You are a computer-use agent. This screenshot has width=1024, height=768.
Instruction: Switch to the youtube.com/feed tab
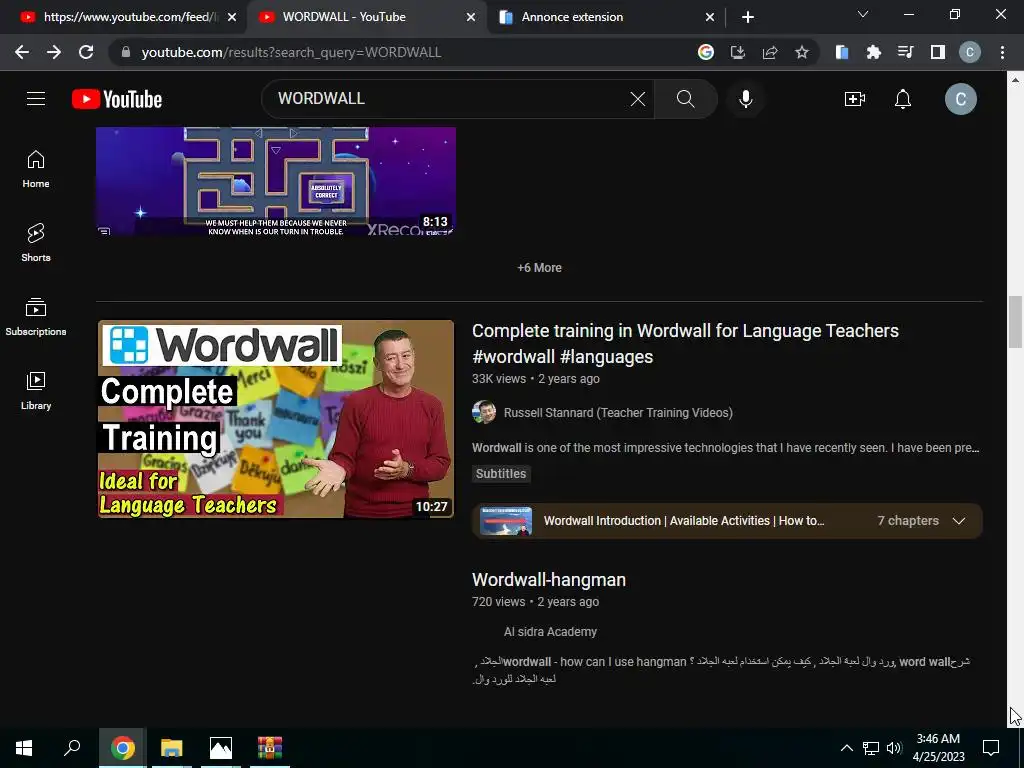pyautogui.click(x=123, y=17)
